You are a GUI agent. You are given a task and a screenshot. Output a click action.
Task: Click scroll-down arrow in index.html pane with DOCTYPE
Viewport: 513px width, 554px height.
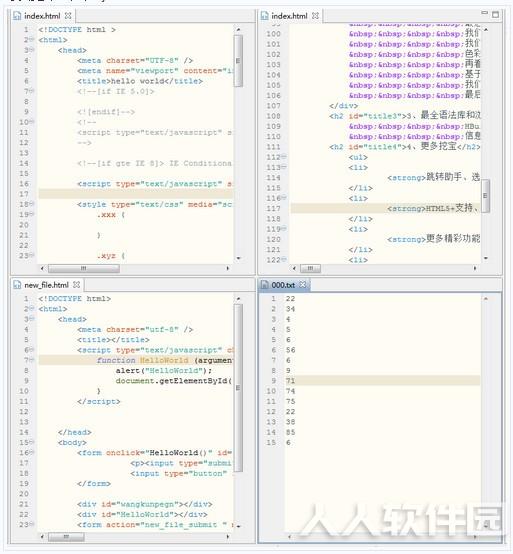[238, 258]
